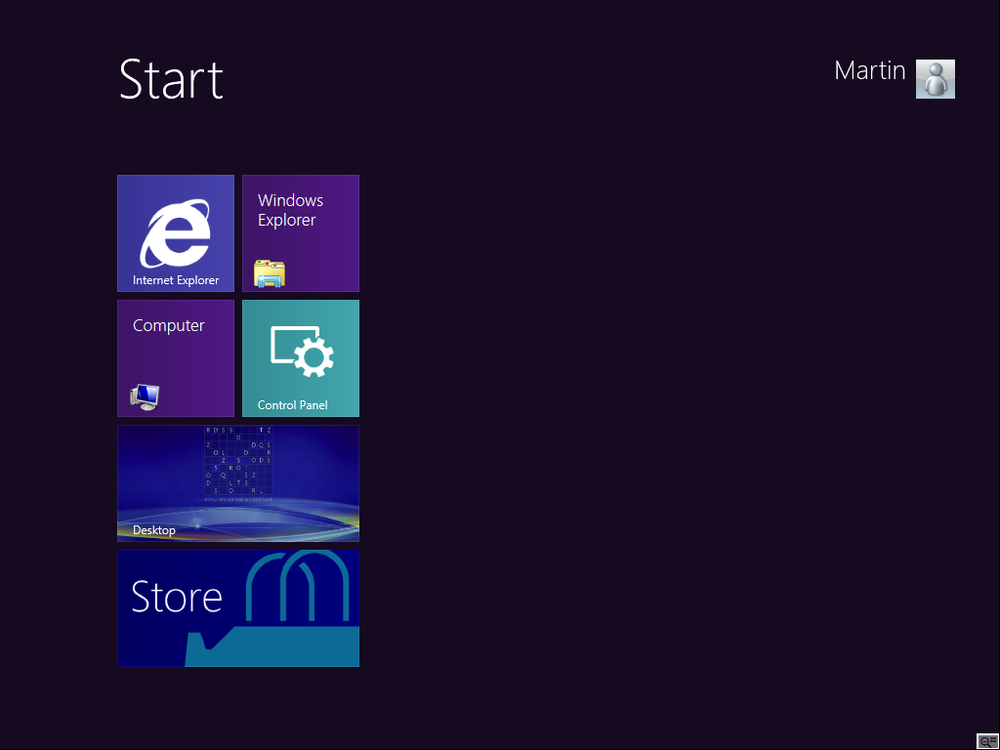This screenshot has height=750, width=1000.
Task: Click the Desktop tile preview
Action: [x=238, y=483]
